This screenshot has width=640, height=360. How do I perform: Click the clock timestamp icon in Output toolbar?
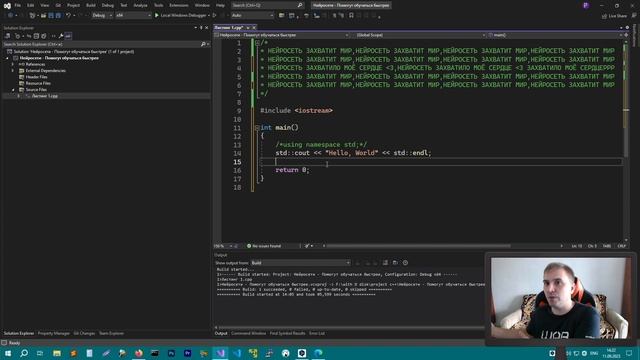pyautogui.click(x=405, y=263)
